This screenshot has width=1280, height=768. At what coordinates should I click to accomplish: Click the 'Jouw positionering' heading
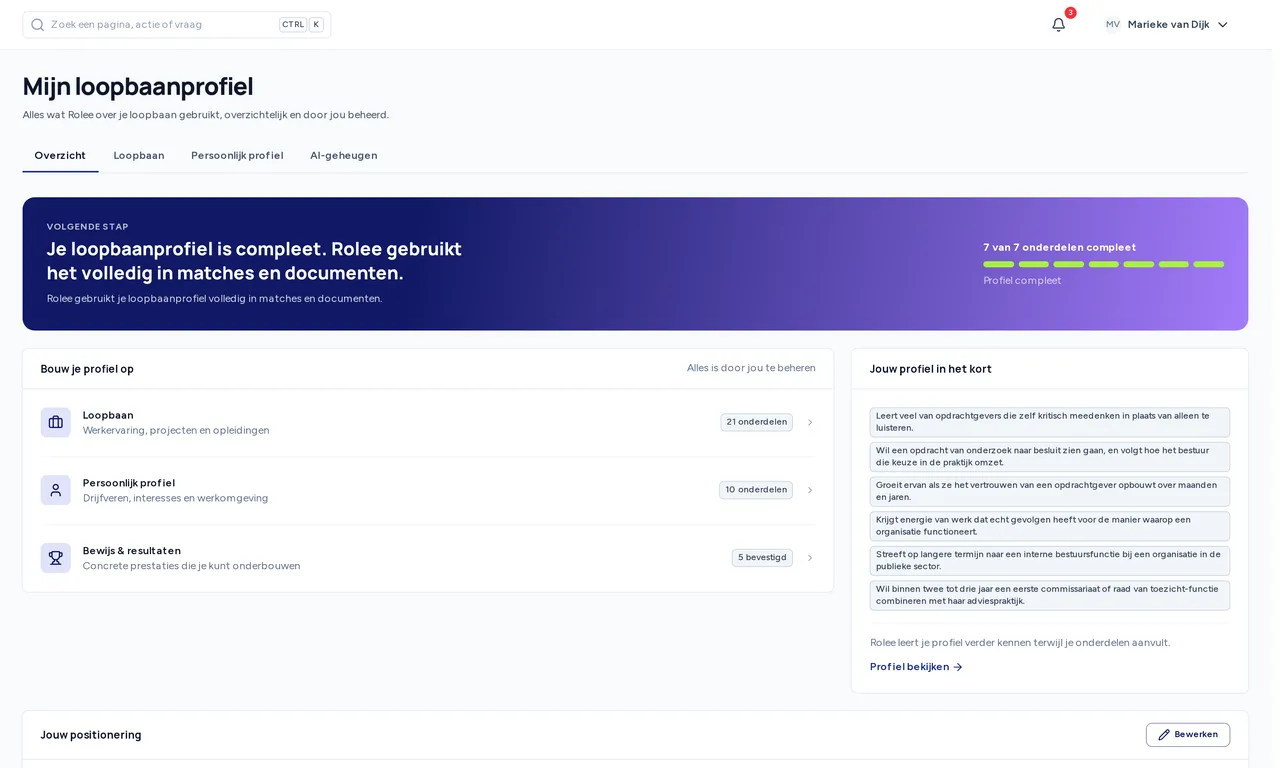[x=91, y=735]
